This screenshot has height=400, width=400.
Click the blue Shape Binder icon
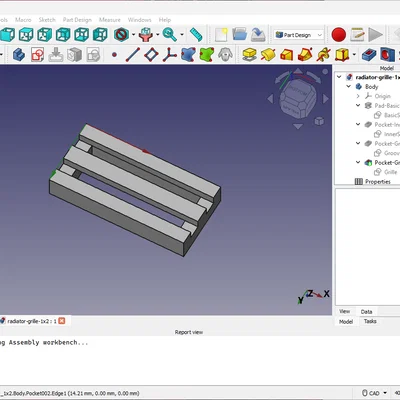pyautogui.click(x=188, y=54)
